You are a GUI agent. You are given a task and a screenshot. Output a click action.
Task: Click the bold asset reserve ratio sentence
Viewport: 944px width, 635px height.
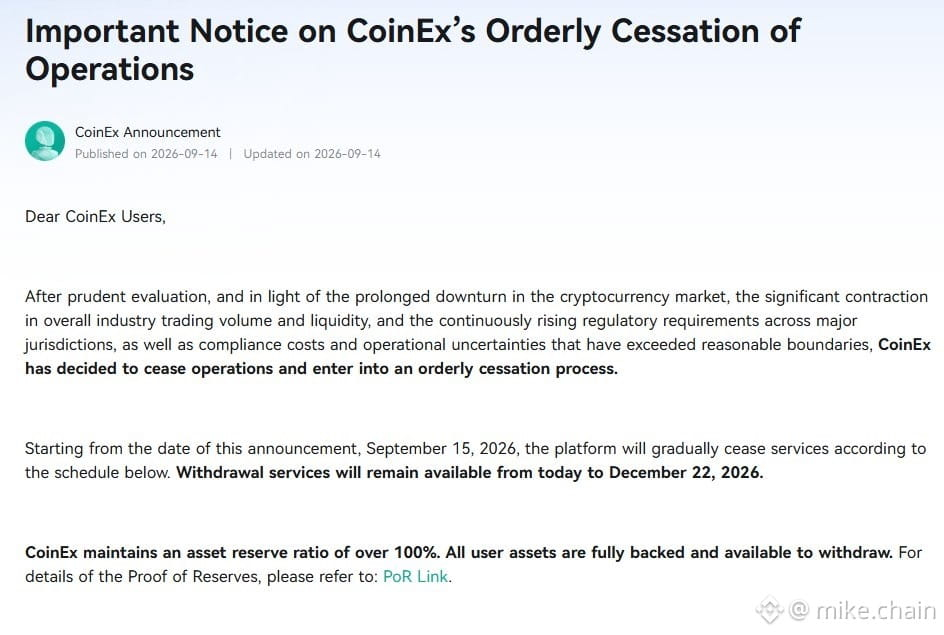(x=459, y=553)
